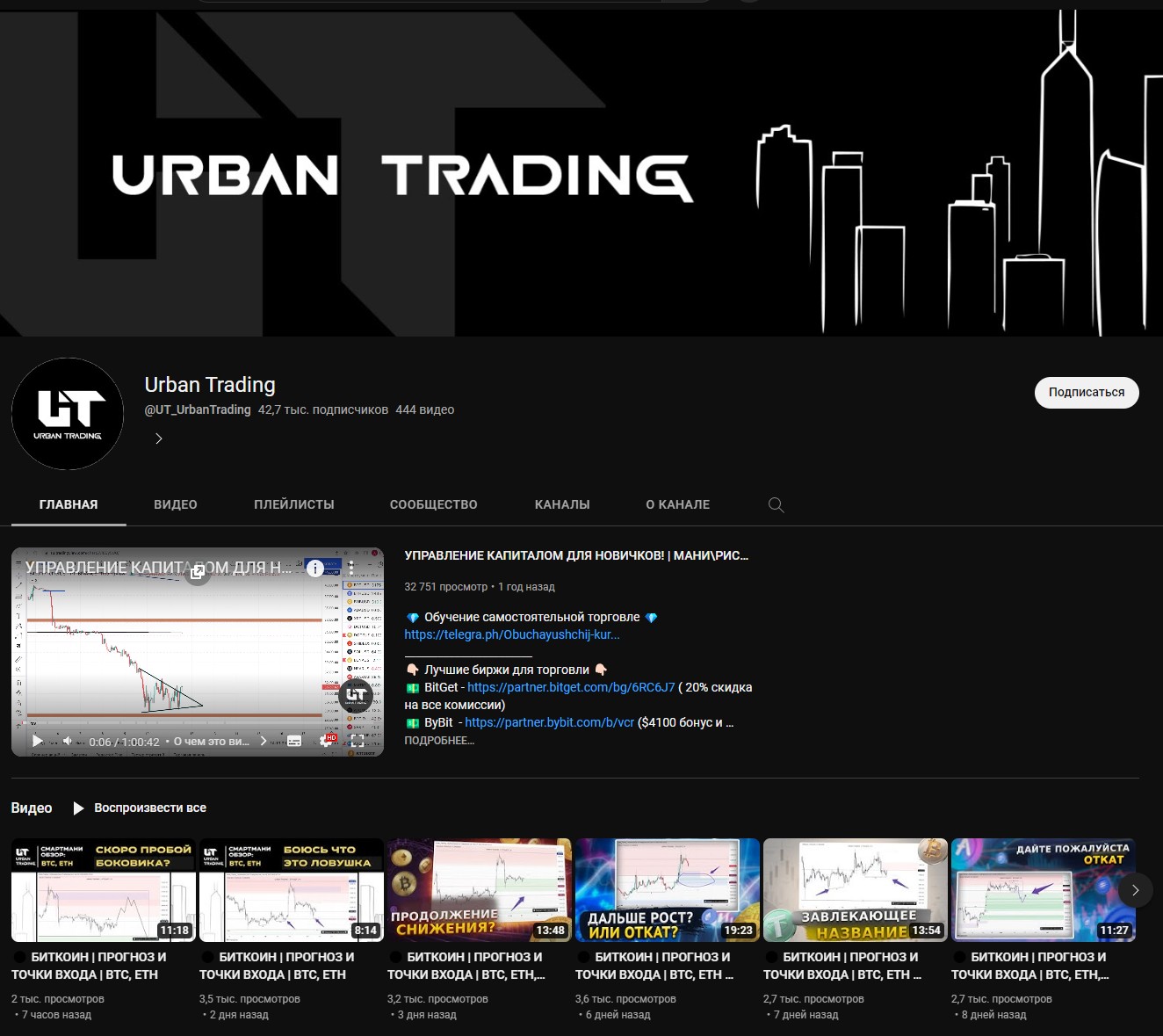Enter fullscreen on featured video
The height and width of the screenshot is (1036, 1163).
[x=358, y=741]
